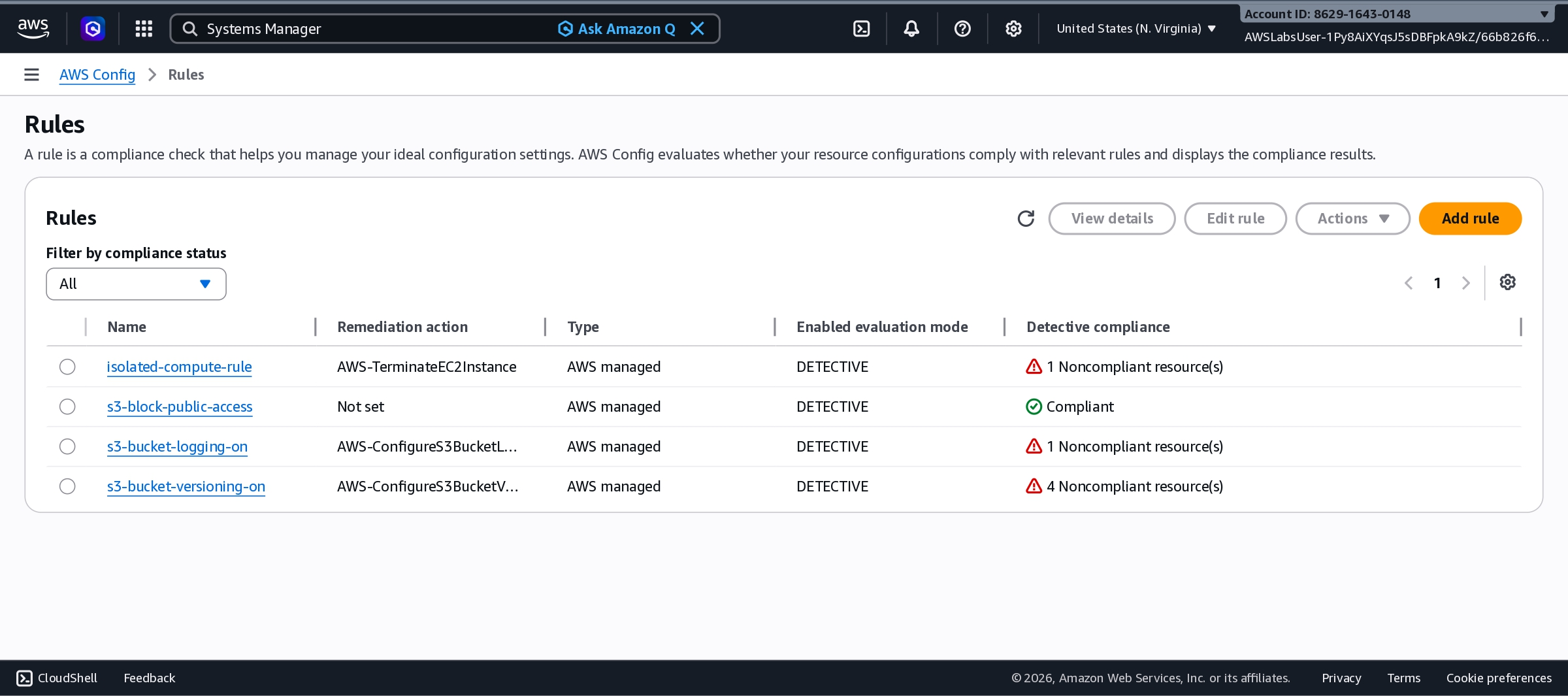Refresh the rules list
Screen dimensions: 1568x696
(1026, 218)
